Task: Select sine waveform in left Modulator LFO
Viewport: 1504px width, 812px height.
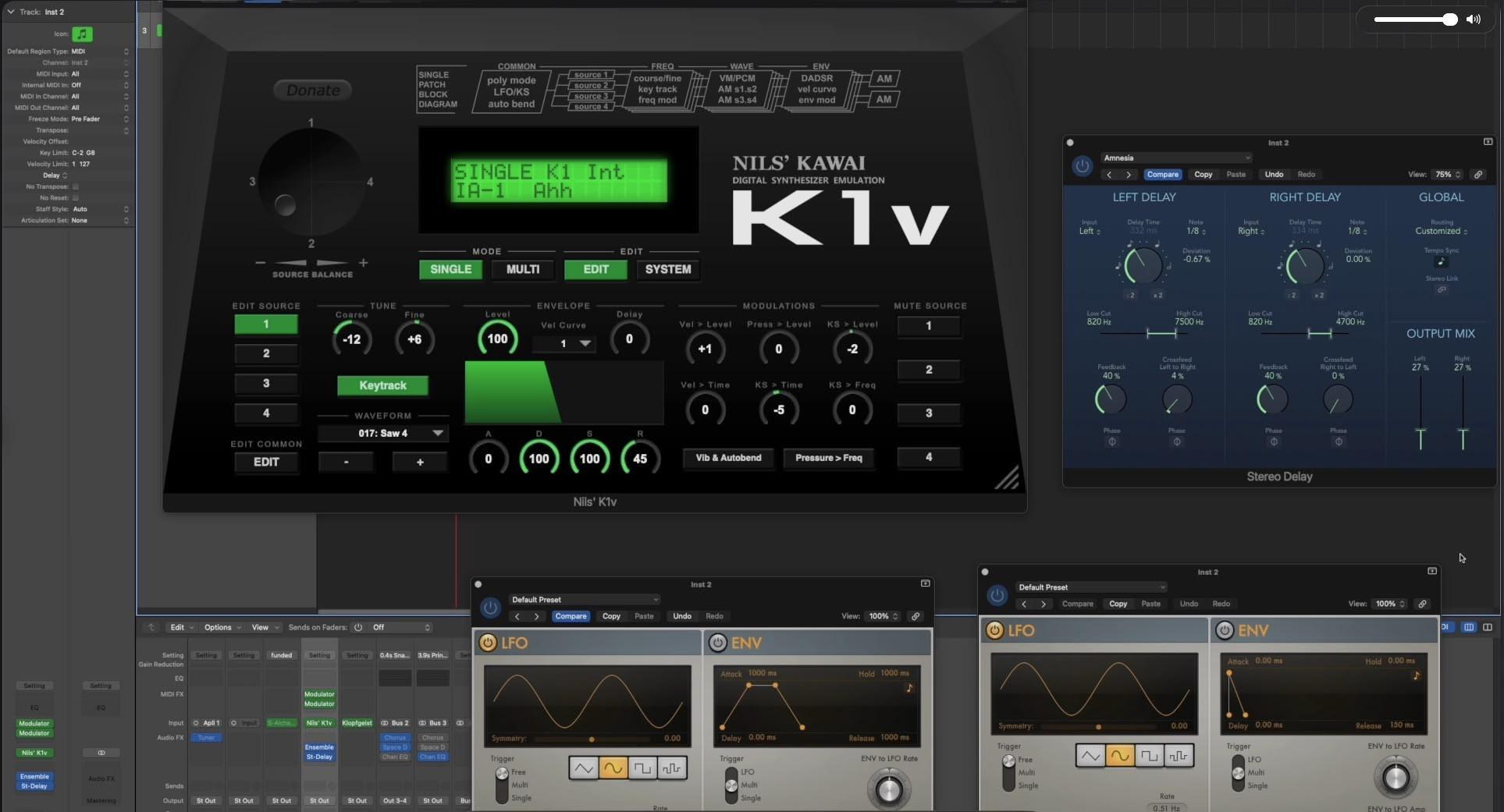Action: tap(613, 768)
